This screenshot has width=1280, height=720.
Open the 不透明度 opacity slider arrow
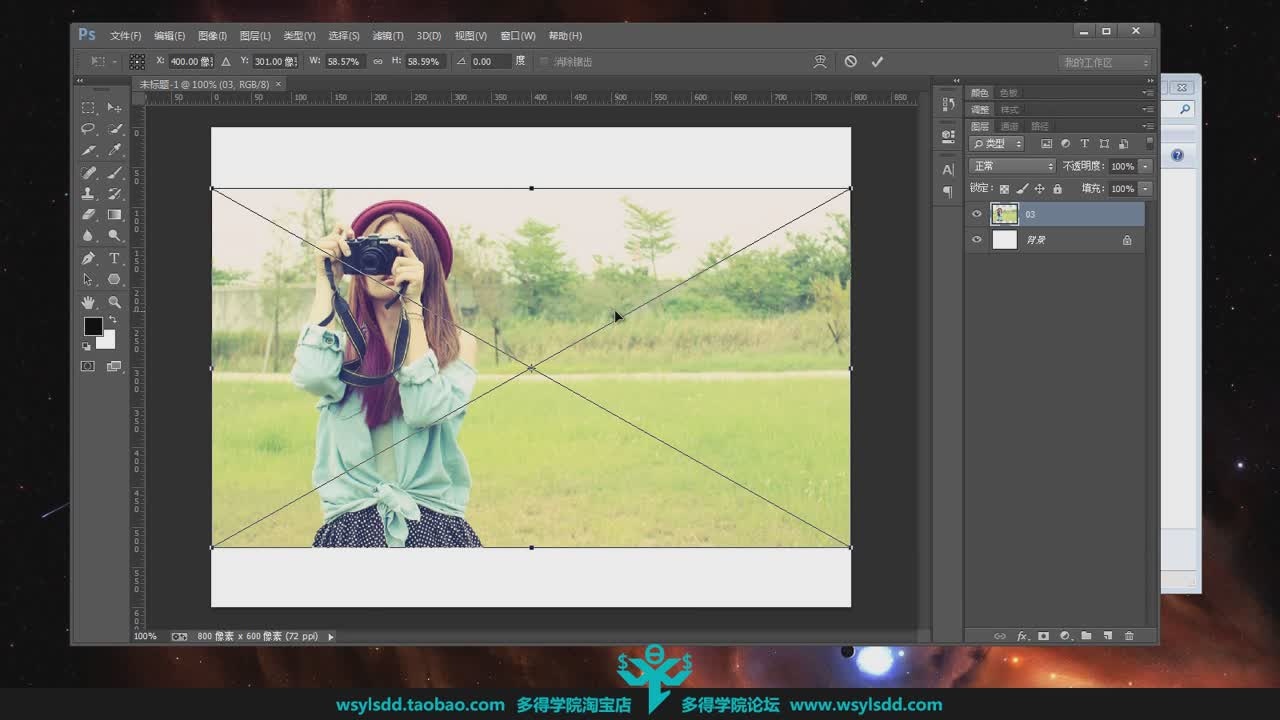(x=1146, y=166)
